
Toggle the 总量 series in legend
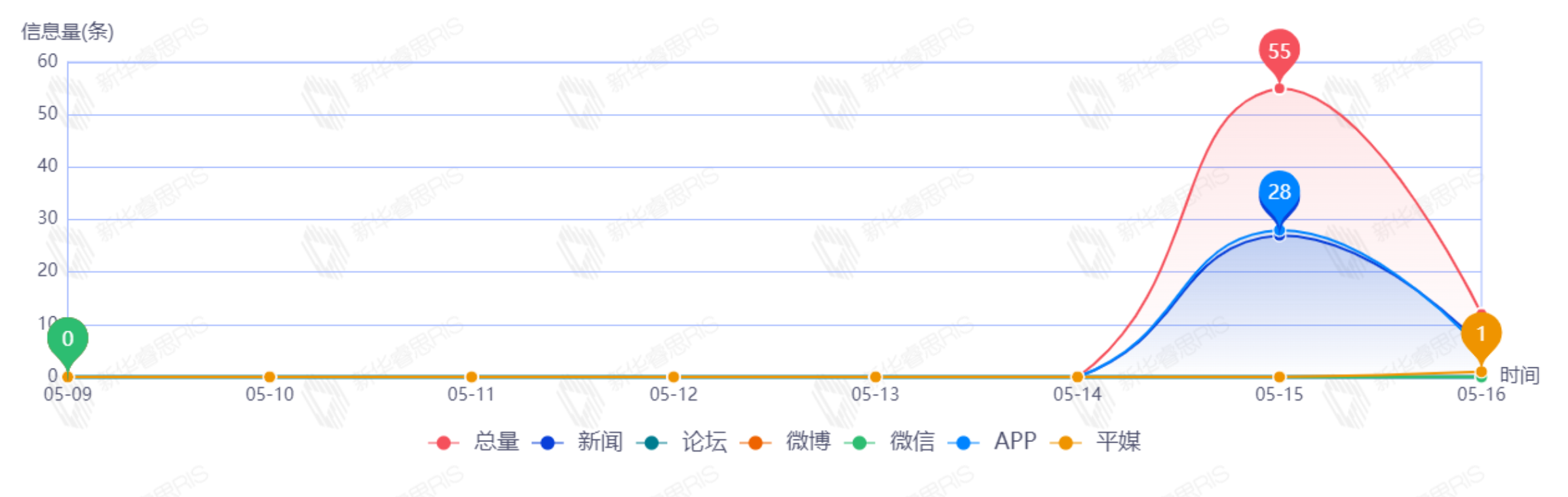point(474,442)
